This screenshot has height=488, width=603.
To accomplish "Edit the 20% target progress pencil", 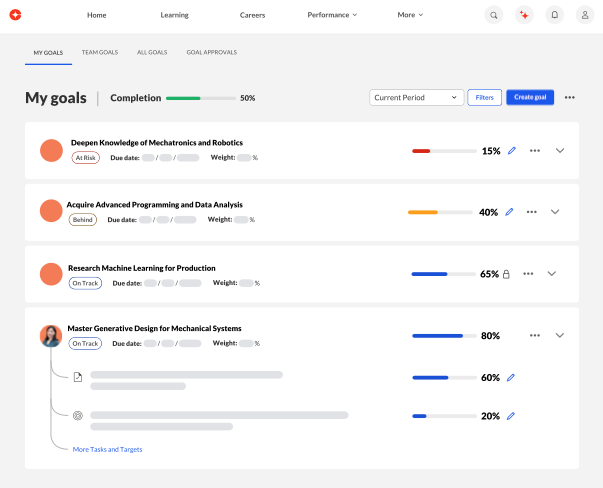I will coord(511,416).
